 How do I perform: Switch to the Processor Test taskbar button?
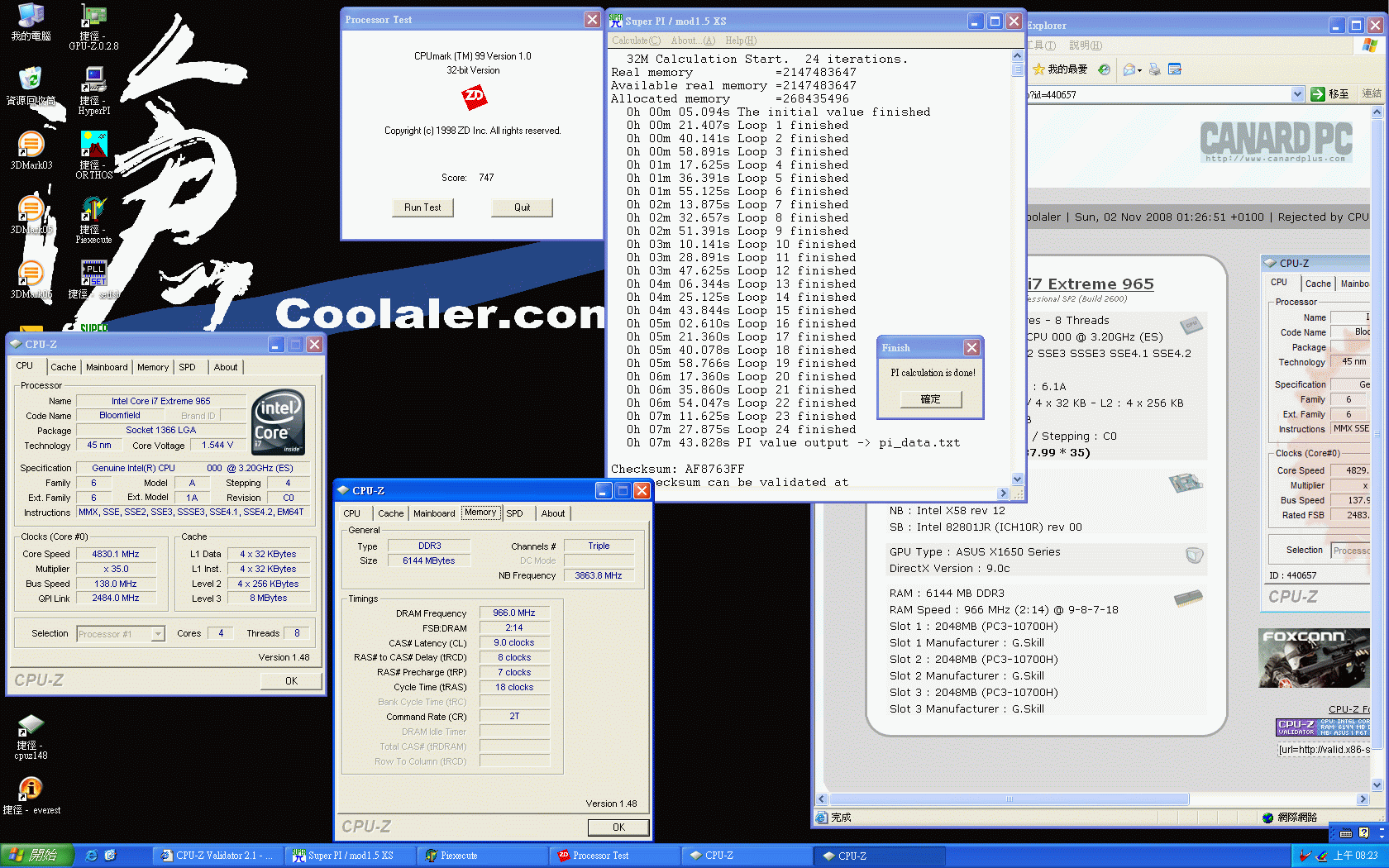pyautogui.click(x=613, y=856)
